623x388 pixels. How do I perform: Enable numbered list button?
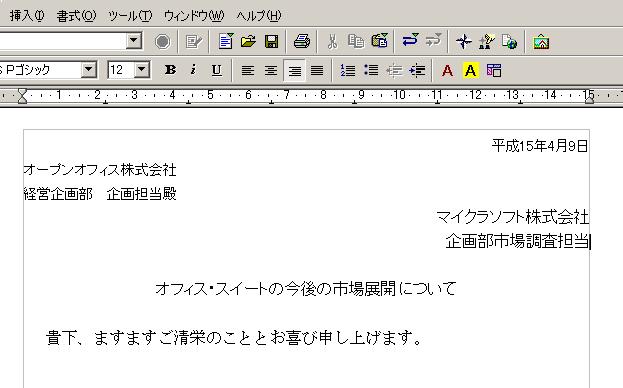coord(348,71)
